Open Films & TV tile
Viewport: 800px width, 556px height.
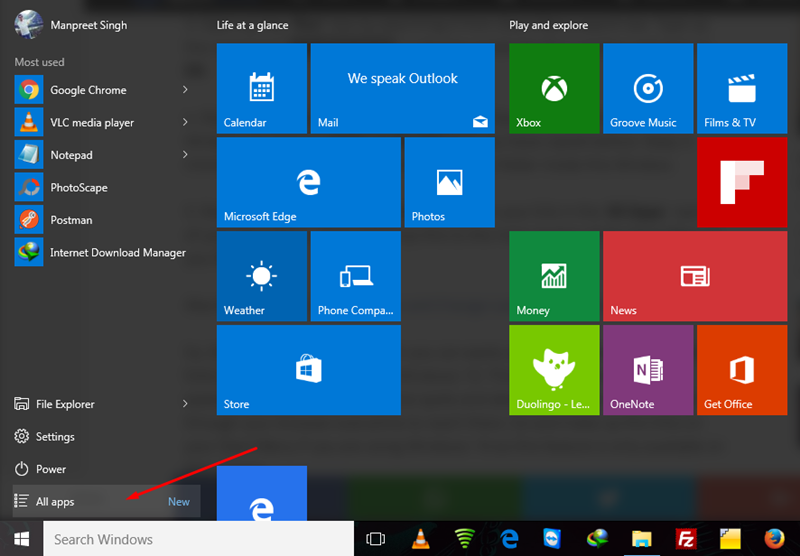pos(742,88)
